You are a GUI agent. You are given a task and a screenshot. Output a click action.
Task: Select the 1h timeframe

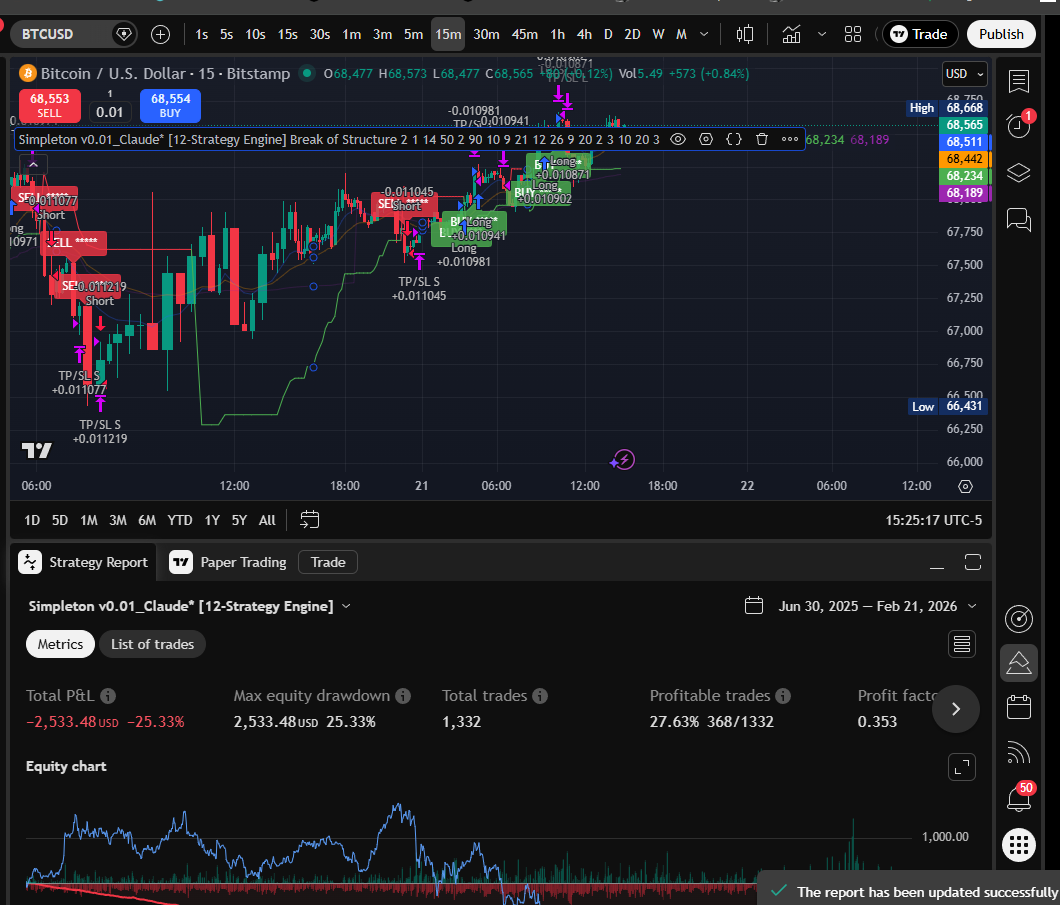[x=558, y=33]
